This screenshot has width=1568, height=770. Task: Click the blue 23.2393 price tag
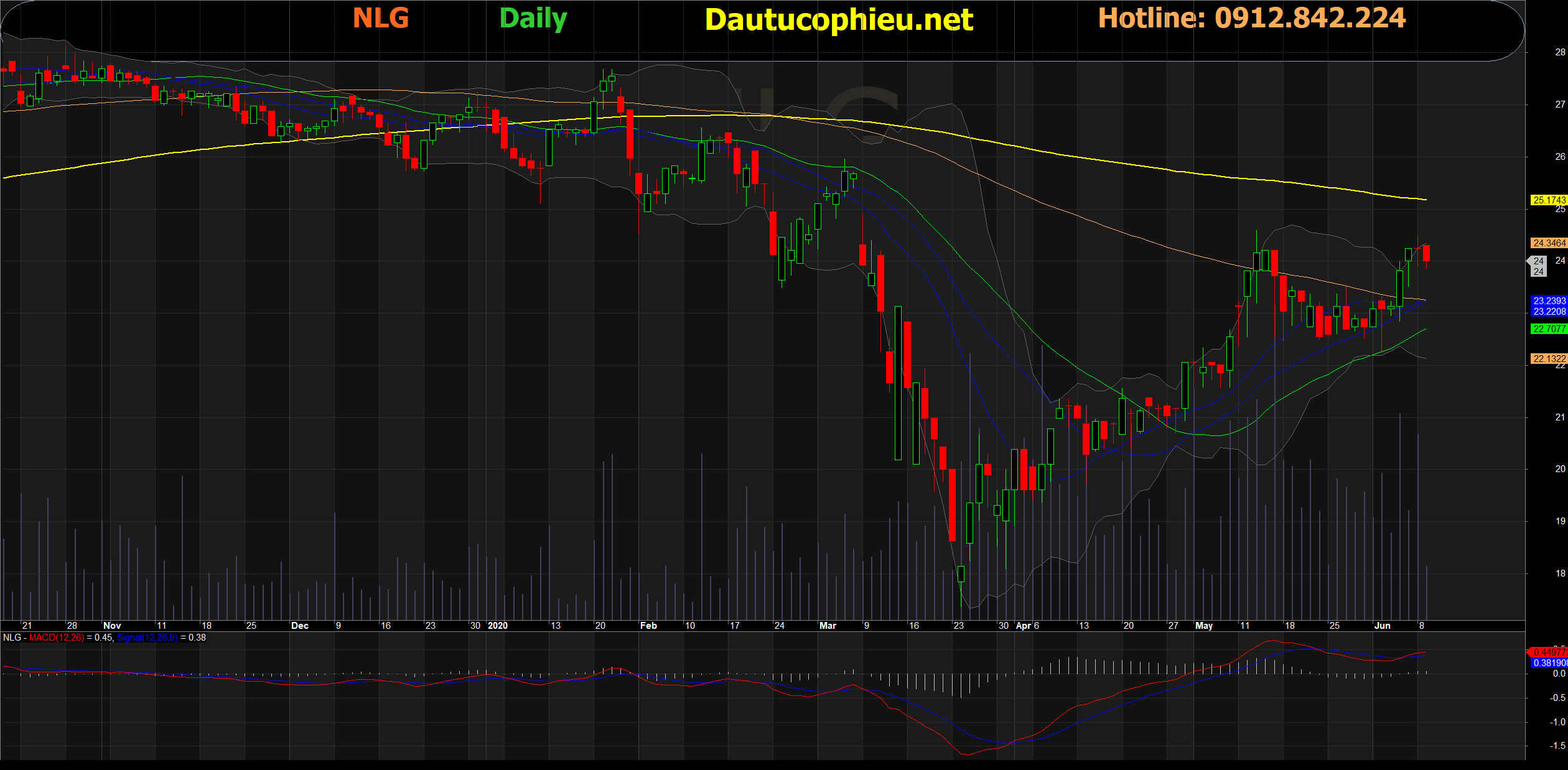pyautogui.click(x=1549, y=301)
